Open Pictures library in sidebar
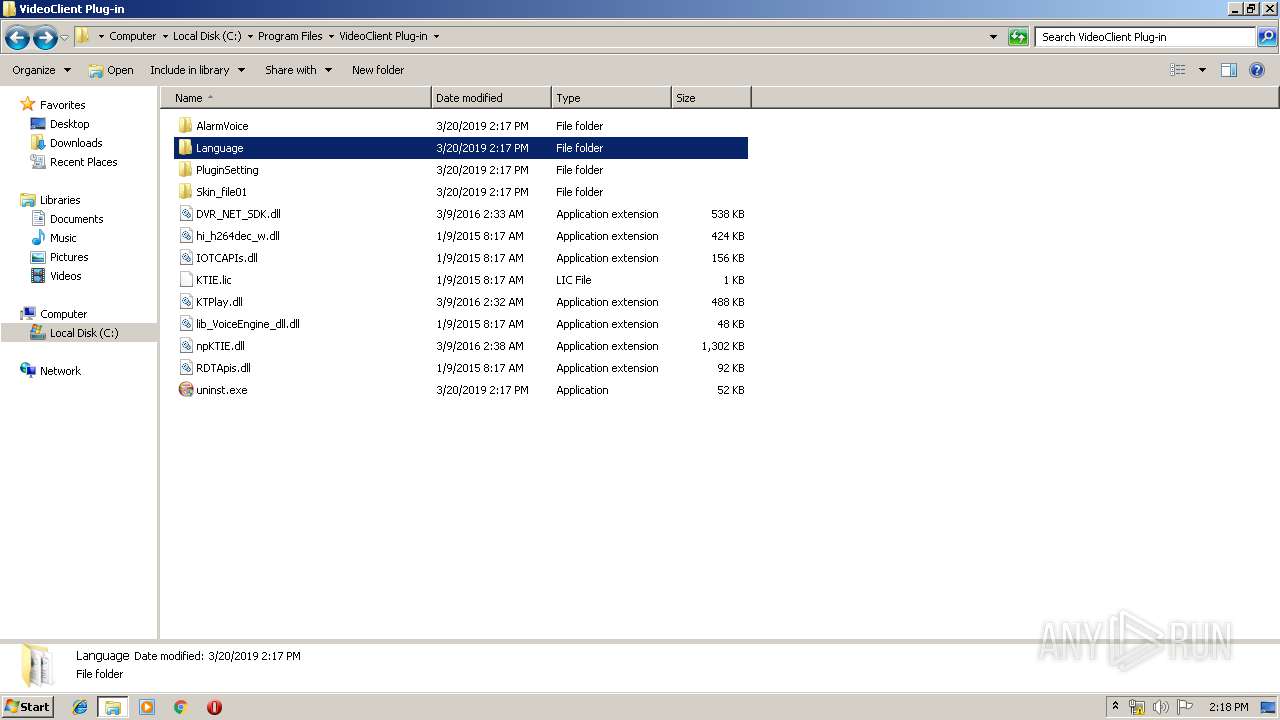1280x720 pixels. click(69, 257)
